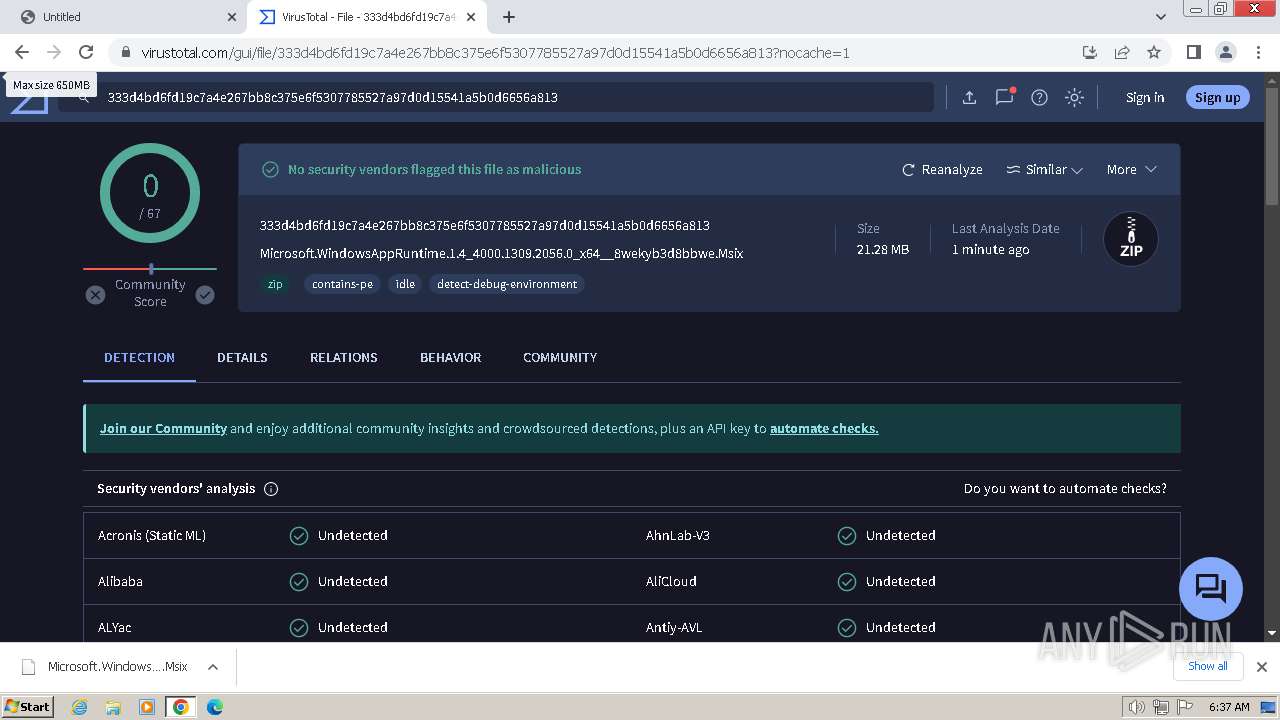1280x720 pixels.
Task: Open the chat bubble floating button
Action: (x=1211, y=588)
